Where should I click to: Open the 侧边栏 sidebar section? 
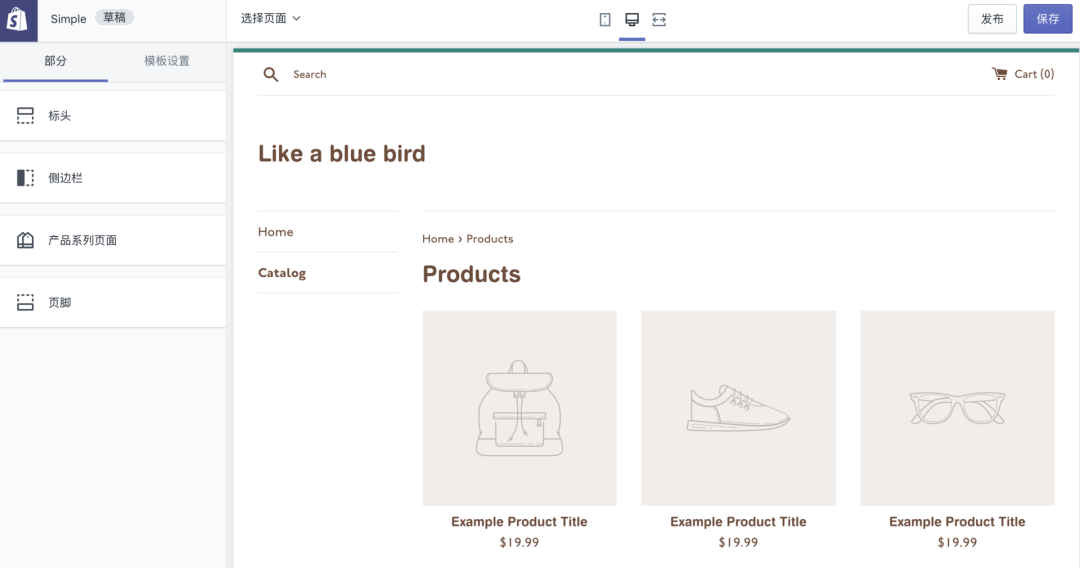[x=113, y=178]
